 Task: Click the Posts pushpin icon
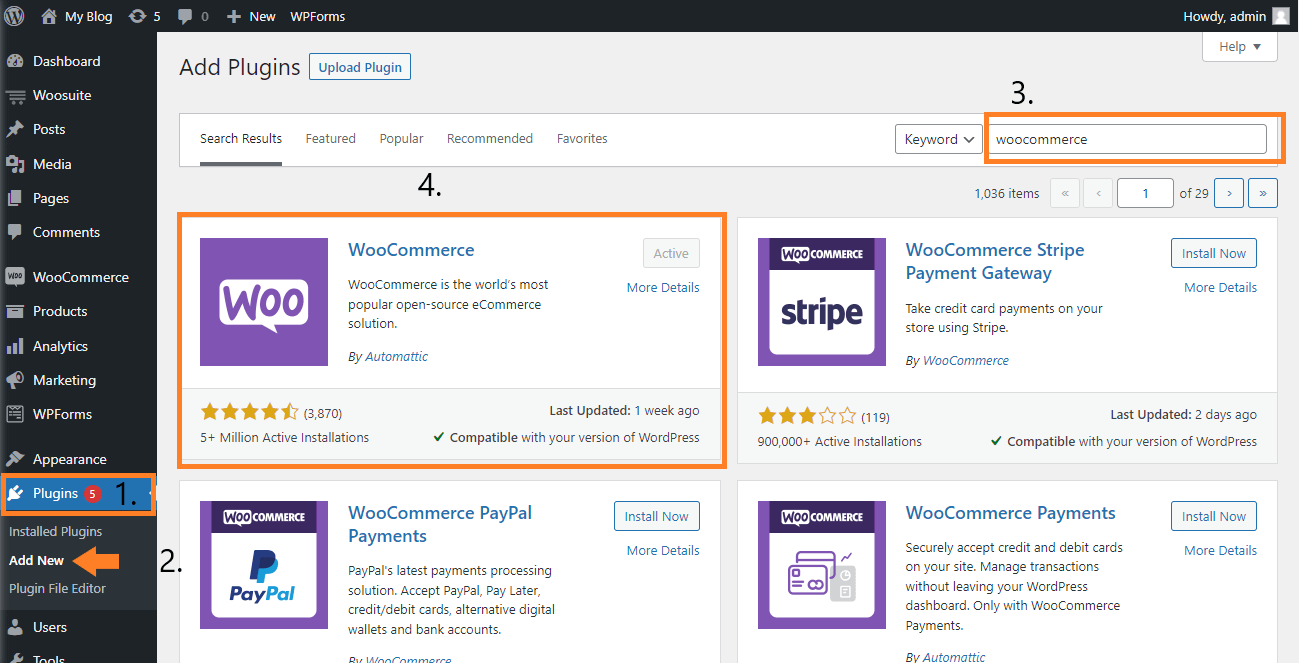[15, 130]
